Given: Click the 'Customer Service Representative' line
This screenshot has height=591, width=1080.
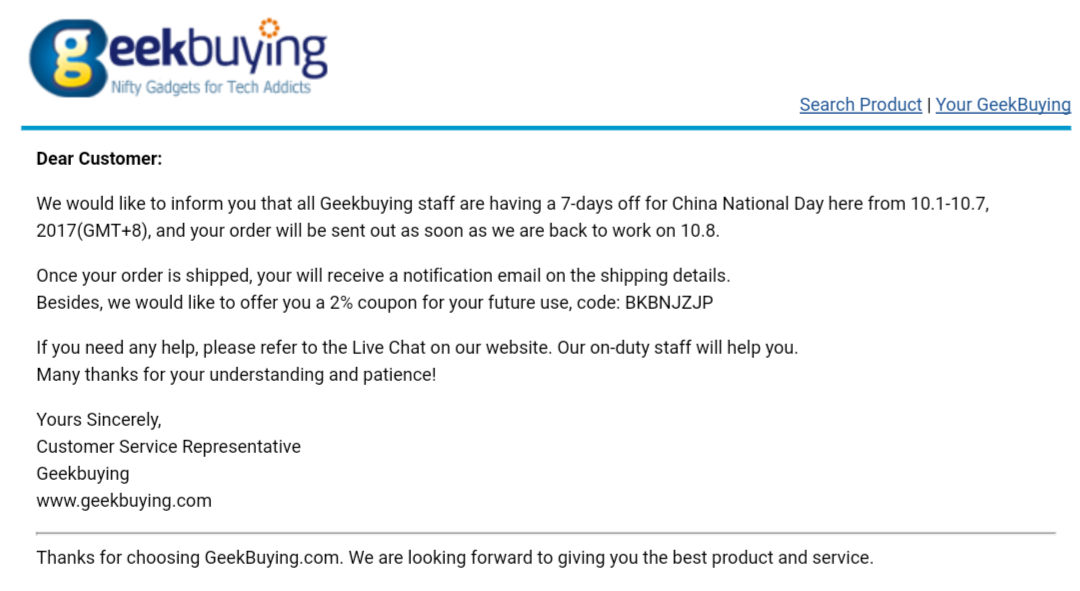Looking at the screenshot, I should [x=169, y=446].
